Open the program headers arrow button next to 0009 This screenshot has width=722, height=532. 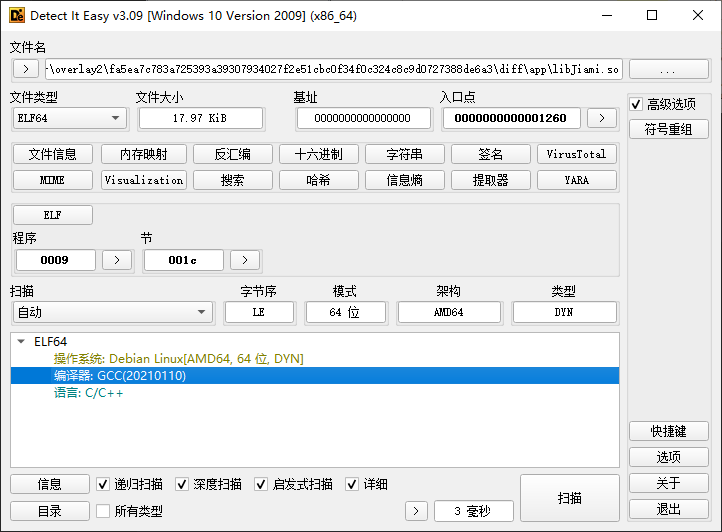click(117, 260)
